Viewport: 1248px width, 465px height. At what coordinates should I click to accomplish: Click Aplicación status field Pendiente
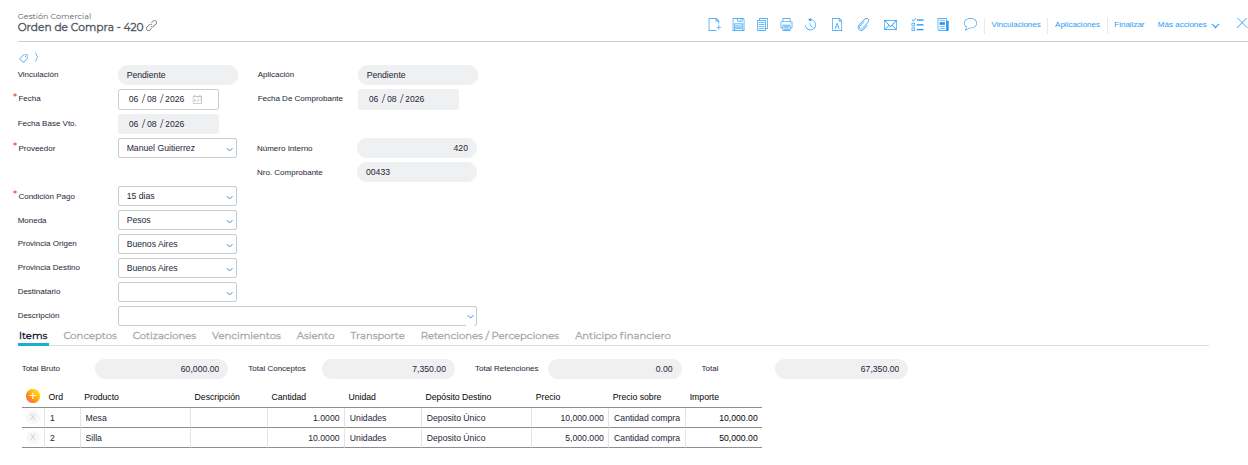418,75
